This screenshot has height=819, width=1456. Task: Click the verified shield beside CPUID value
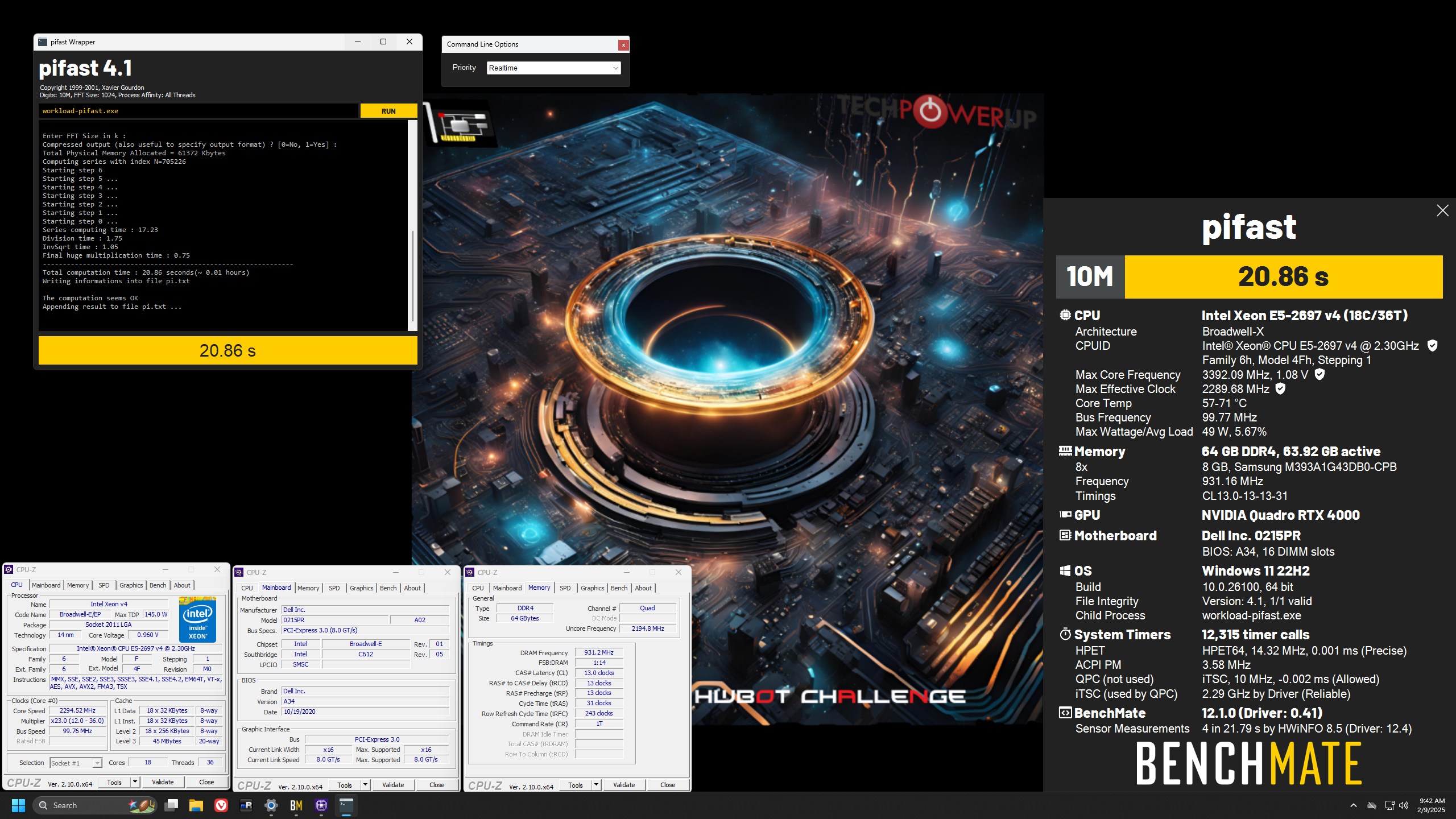coord(1432,346)
